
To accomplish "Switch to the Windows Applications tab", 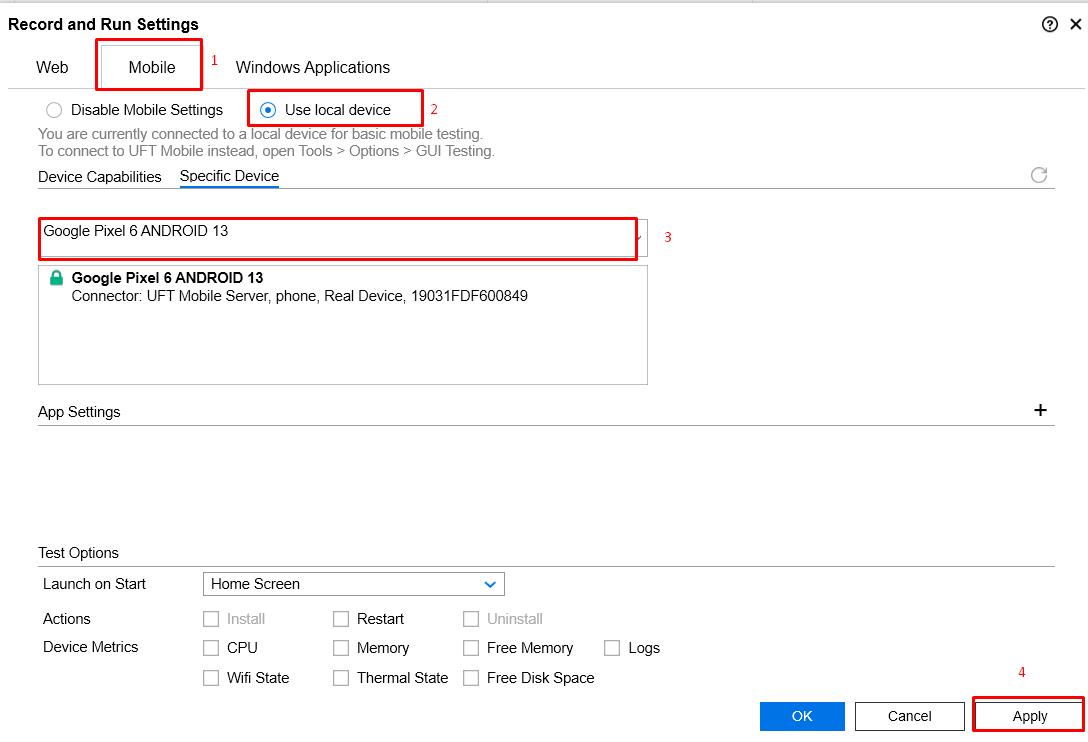I will point(313,67).
